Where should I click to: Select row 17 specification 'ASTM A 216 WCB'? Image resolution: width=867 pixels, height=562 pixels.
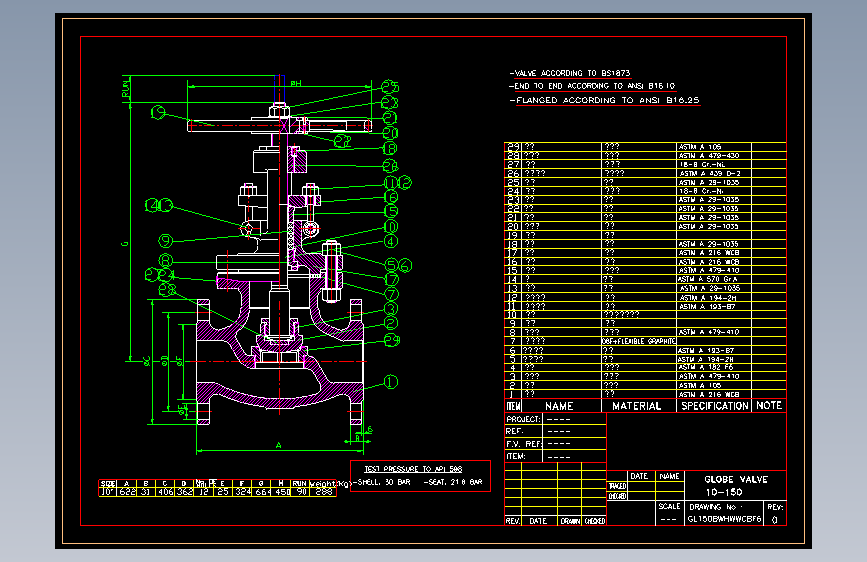(x=709, y=252)
